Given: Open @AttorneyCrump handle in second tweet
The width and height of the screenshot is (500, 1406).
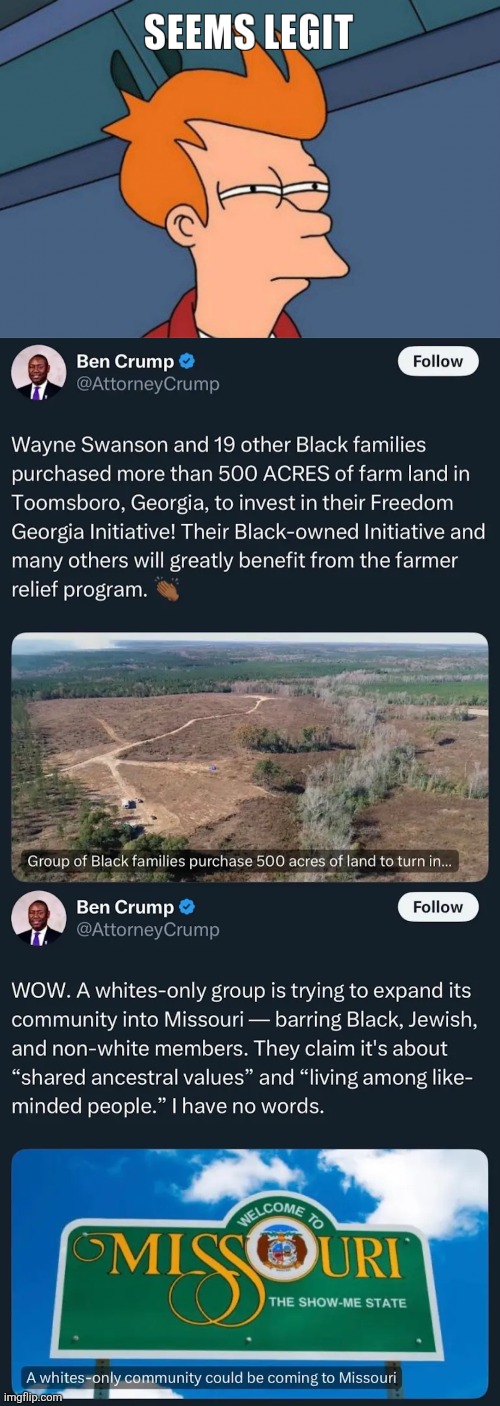Looking at the screenshot, I should [x=148, y=930].
